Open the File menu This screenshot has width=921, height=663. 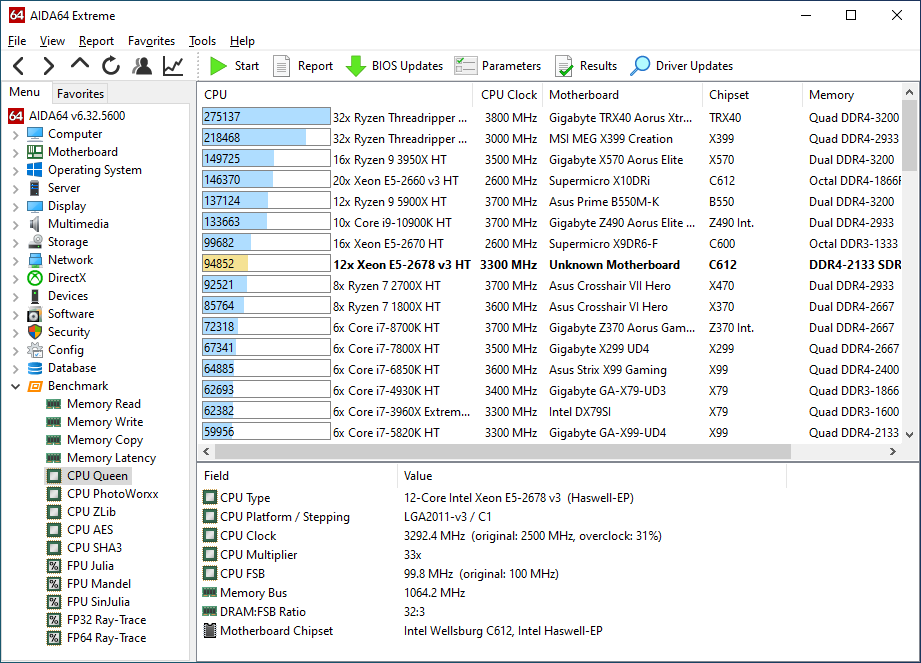(17, 41)
